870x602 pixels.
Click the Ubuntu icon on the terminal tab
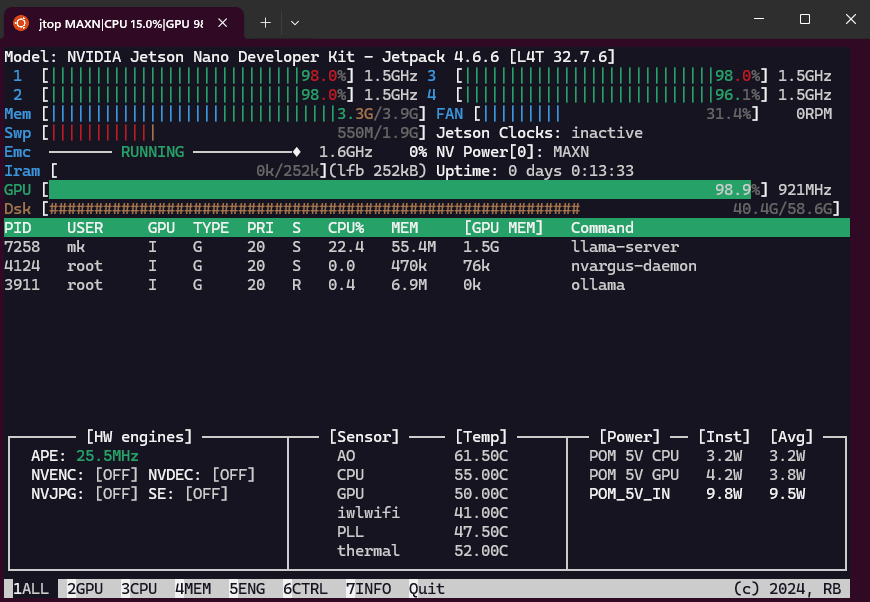pyautogui.click(x=21, y=23)
